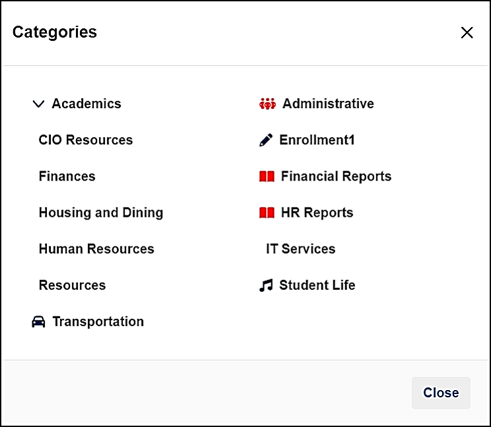Open the CIO Resources category

[x=86, y=140]
